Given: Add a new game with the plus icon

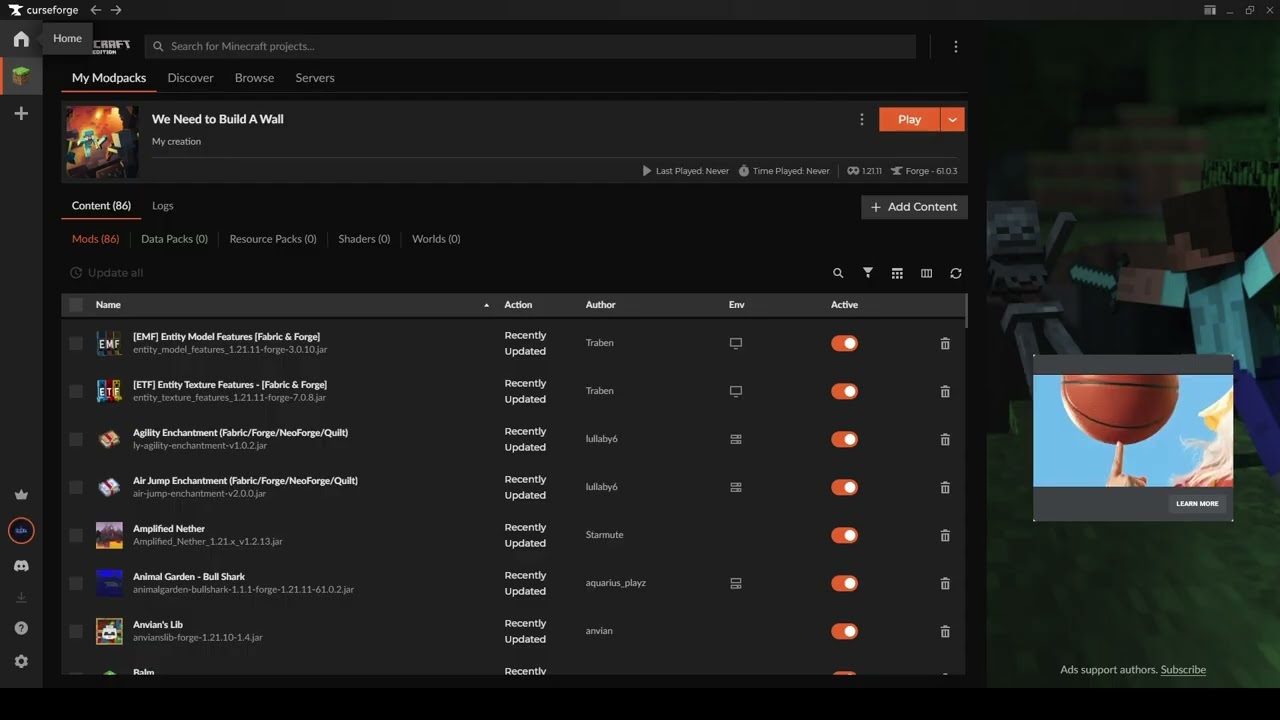Looking at the screenshot, I should point(21,114).
